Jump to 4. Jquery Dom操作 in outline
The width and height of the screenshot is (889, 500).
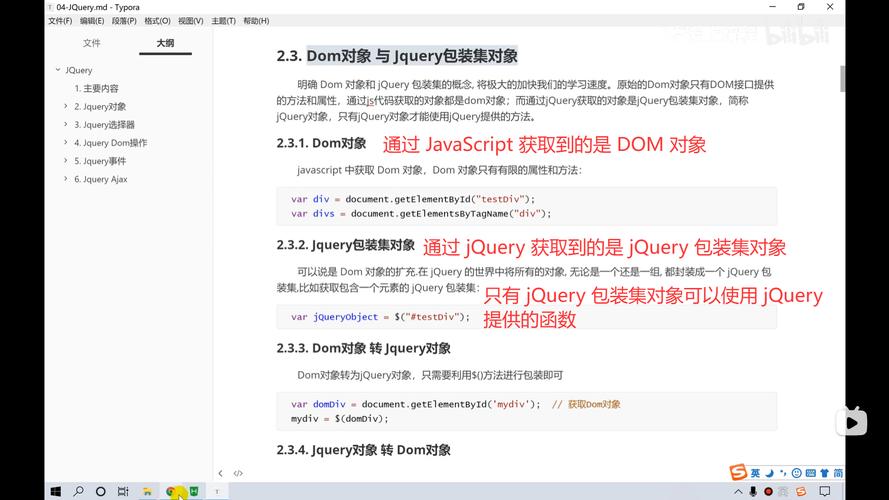point(111,143)
